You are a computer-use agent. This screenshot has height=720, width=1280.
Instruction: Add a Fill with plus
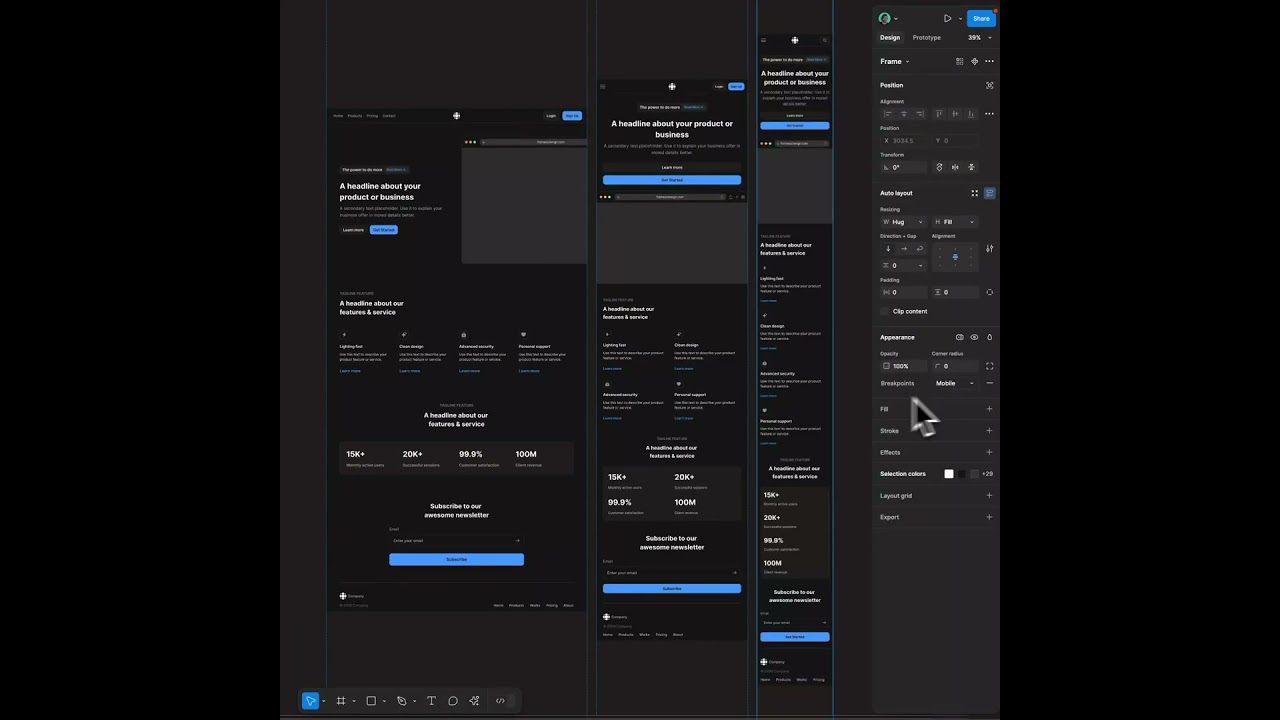(x=989, y=409)
